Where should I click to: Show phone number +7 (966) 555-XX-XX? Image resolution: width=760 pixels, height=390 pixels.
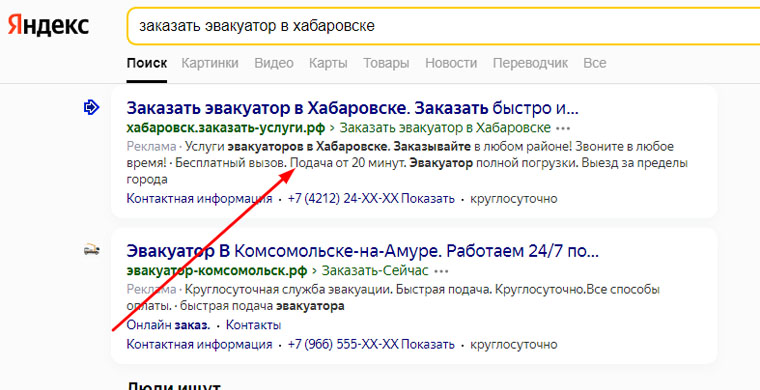tap(371, 344)
